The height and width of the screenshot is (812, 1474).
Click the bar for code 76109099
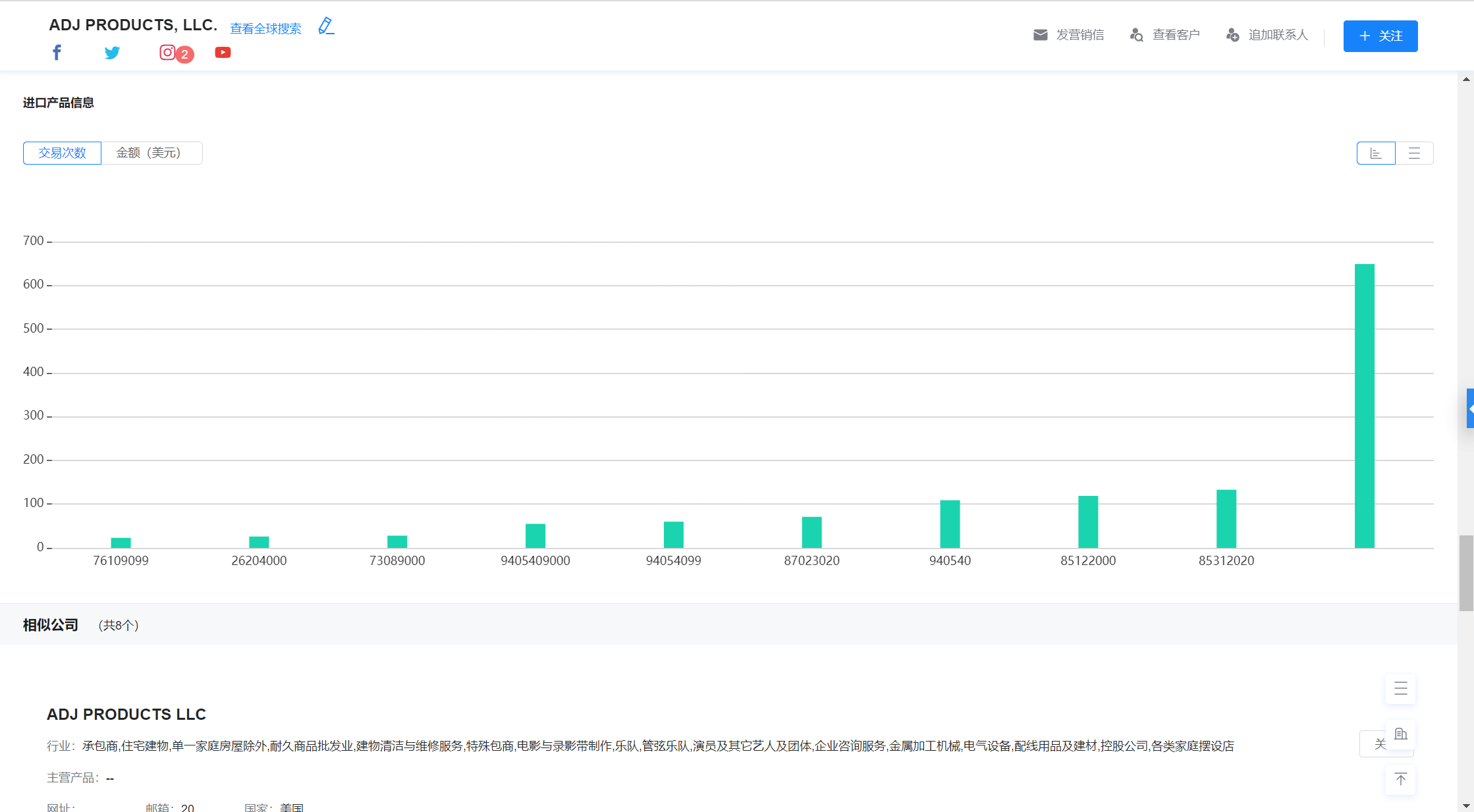pyautogui.click(x=121, y=543)
